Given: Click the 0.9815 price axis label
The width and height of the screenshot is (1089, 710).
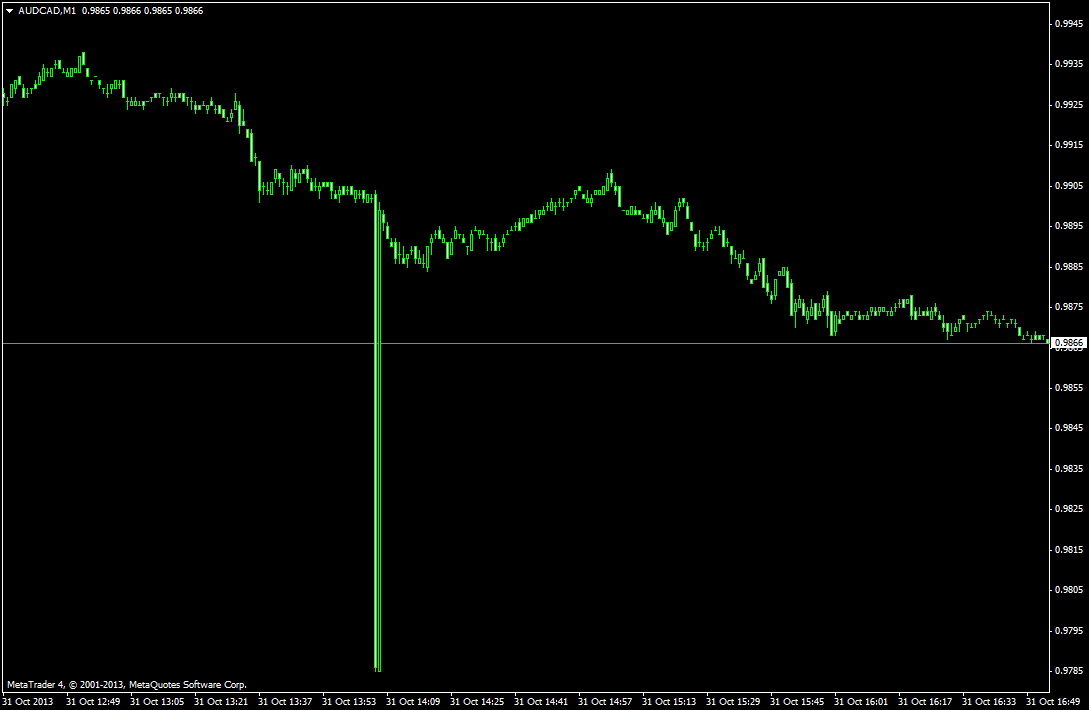Looking at the screenshot, I should point(1069,550).
